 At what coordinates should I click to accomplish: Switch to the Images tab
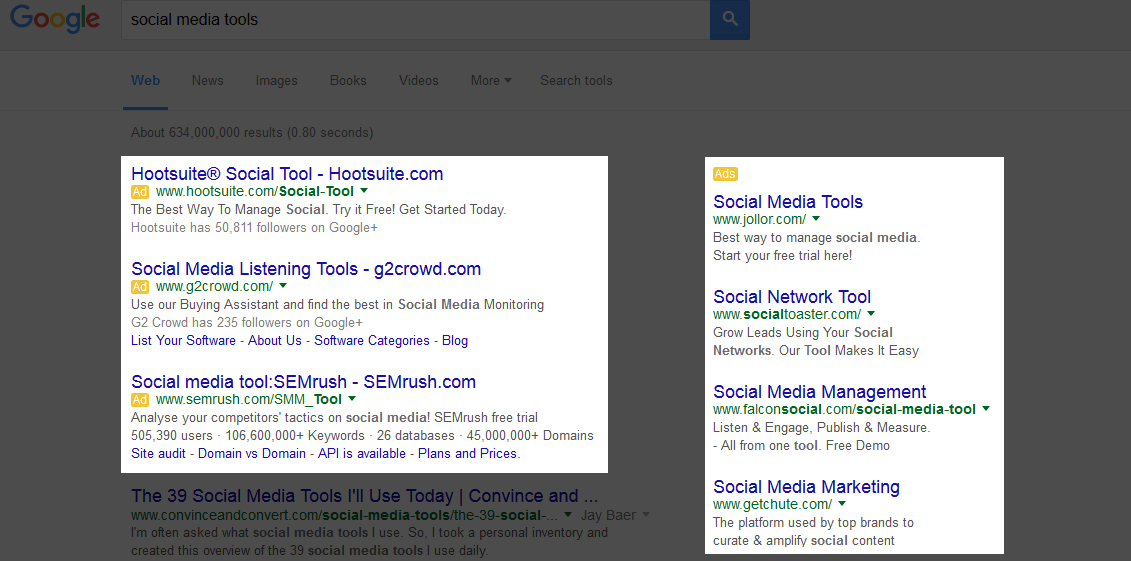276,81
